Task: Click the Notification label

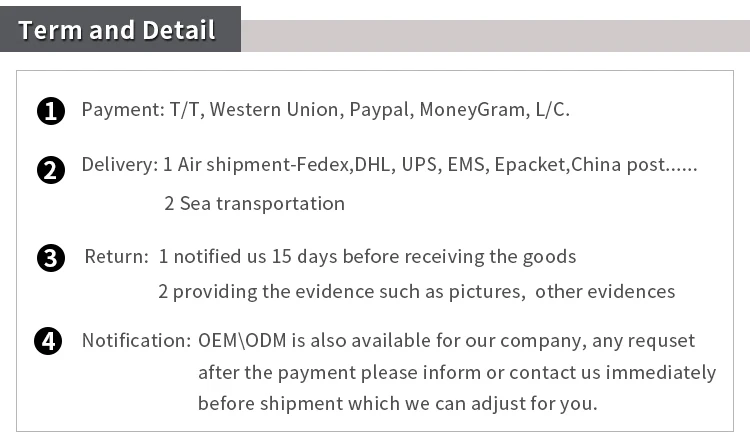Action: tap(136, 341)
